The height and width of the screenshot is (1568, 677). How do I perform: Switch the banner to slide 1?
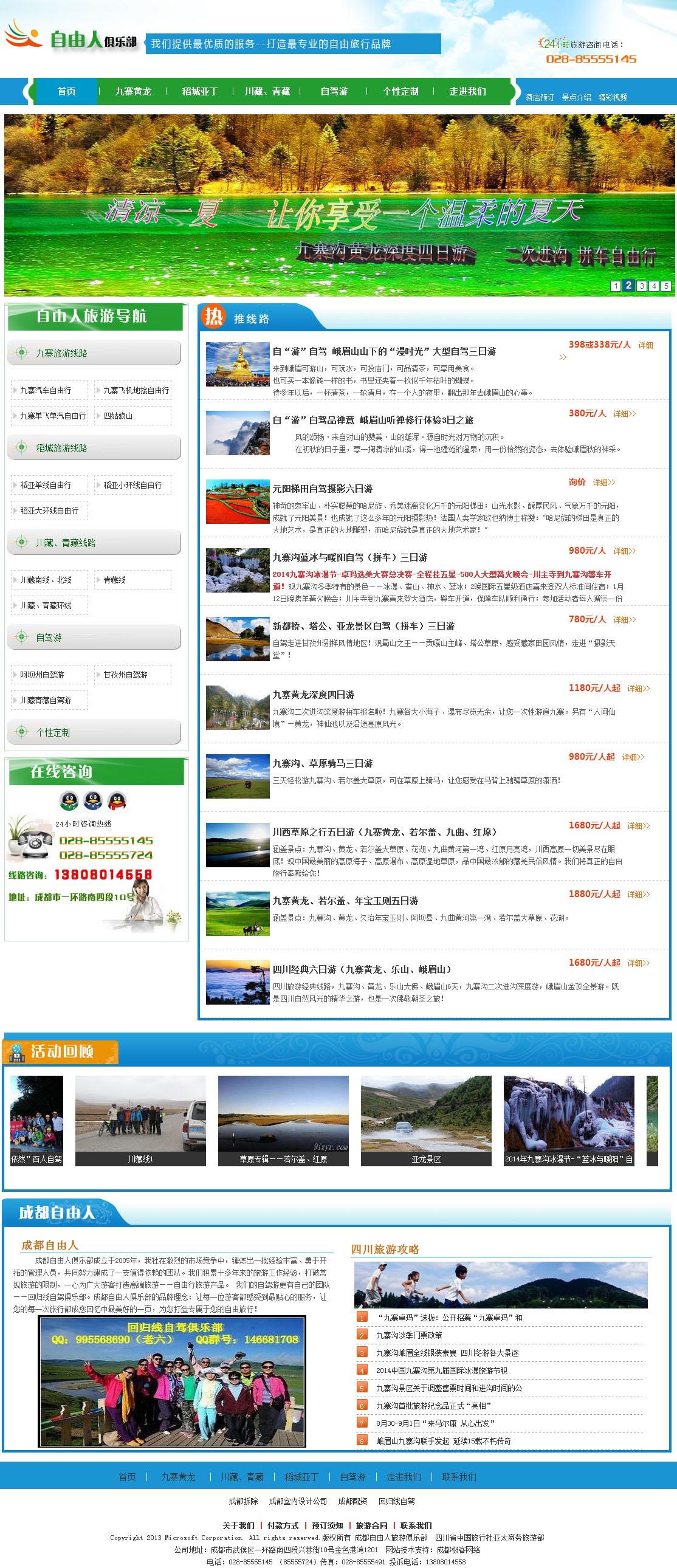[616, 286]
